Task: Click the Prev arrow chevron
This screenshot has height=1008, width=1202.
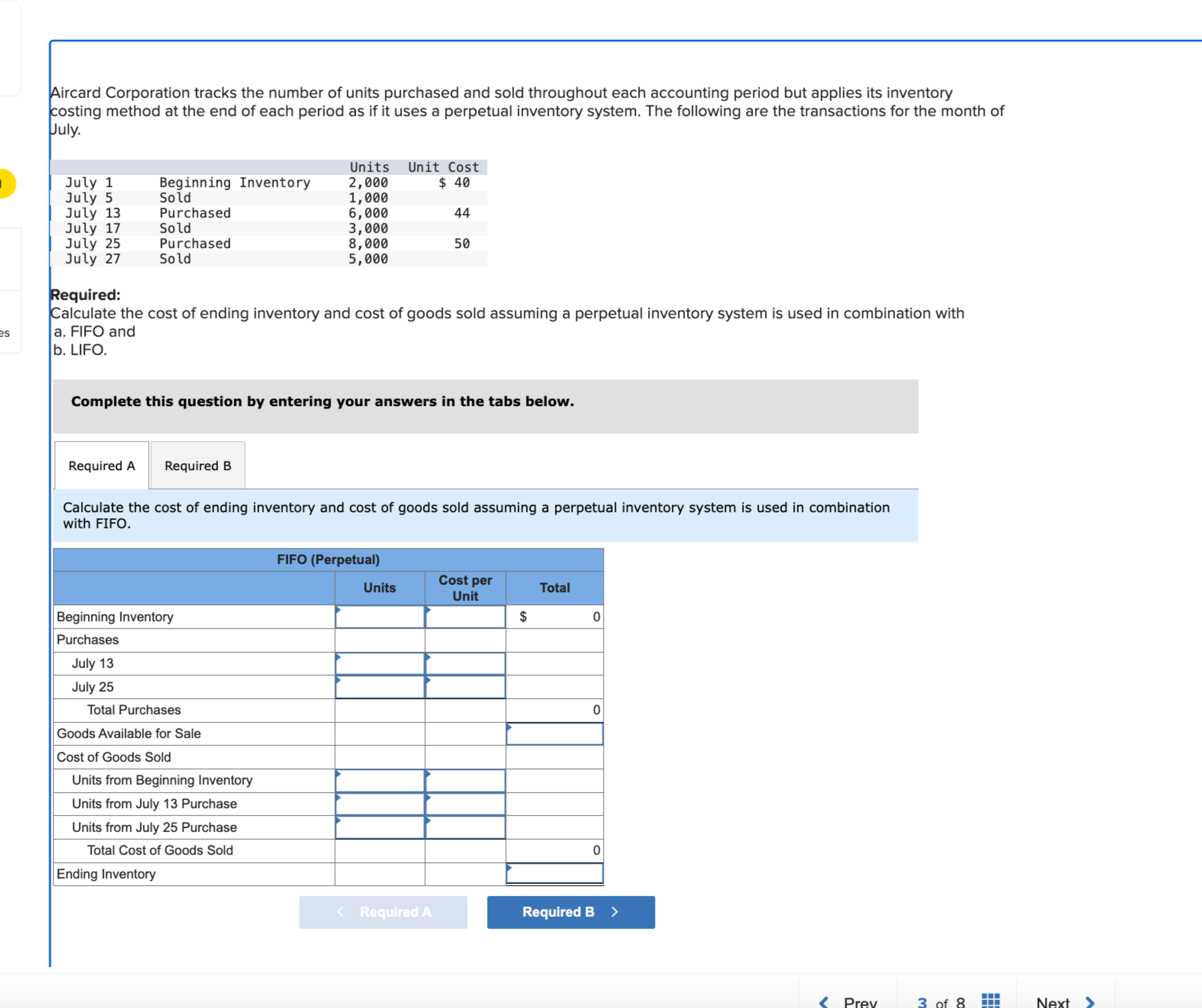Action: pos(823,1002)
